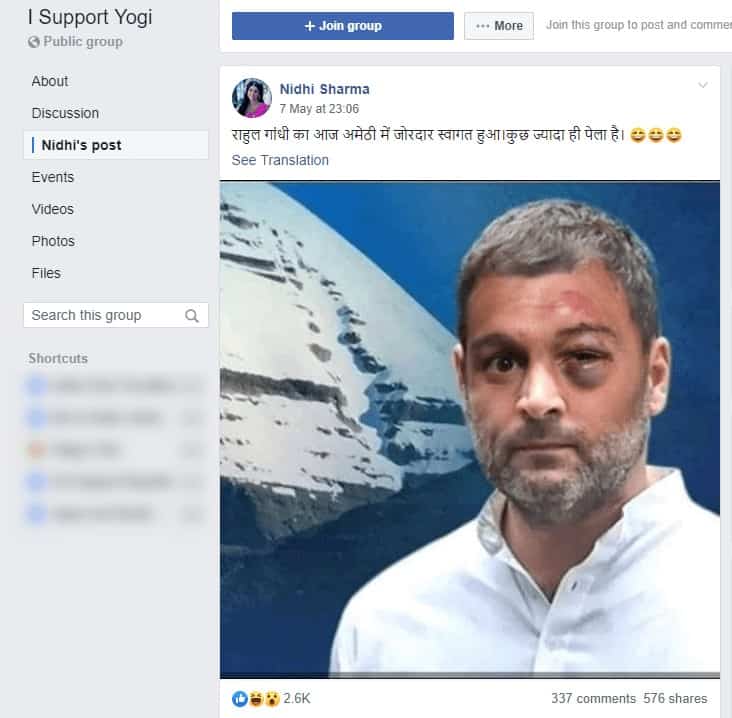The width and height of the screenshot is (732, 718).
Task: Click the Public group globe icon
Action: tap(33, 42)
